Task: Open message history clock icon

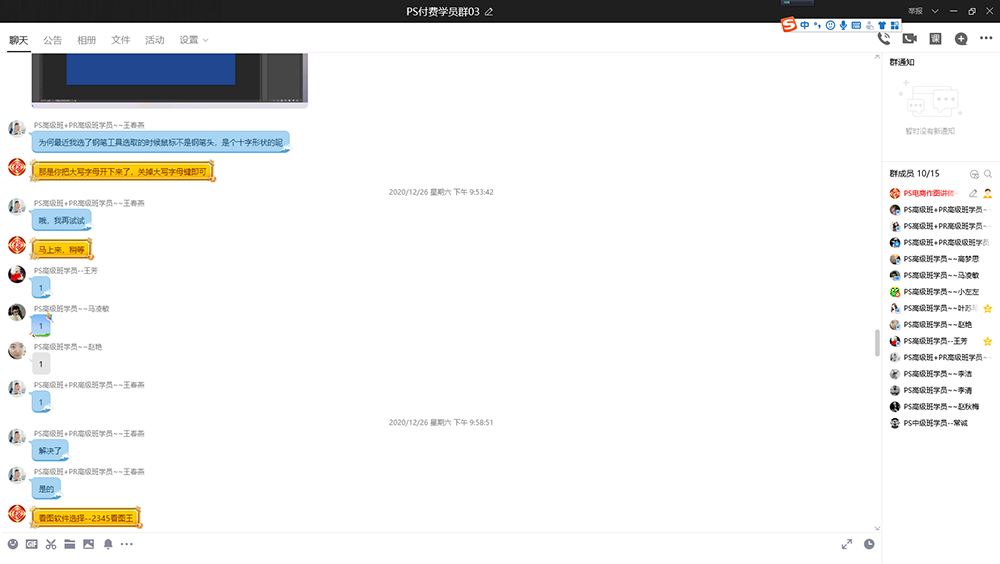Action: (869, 544)
